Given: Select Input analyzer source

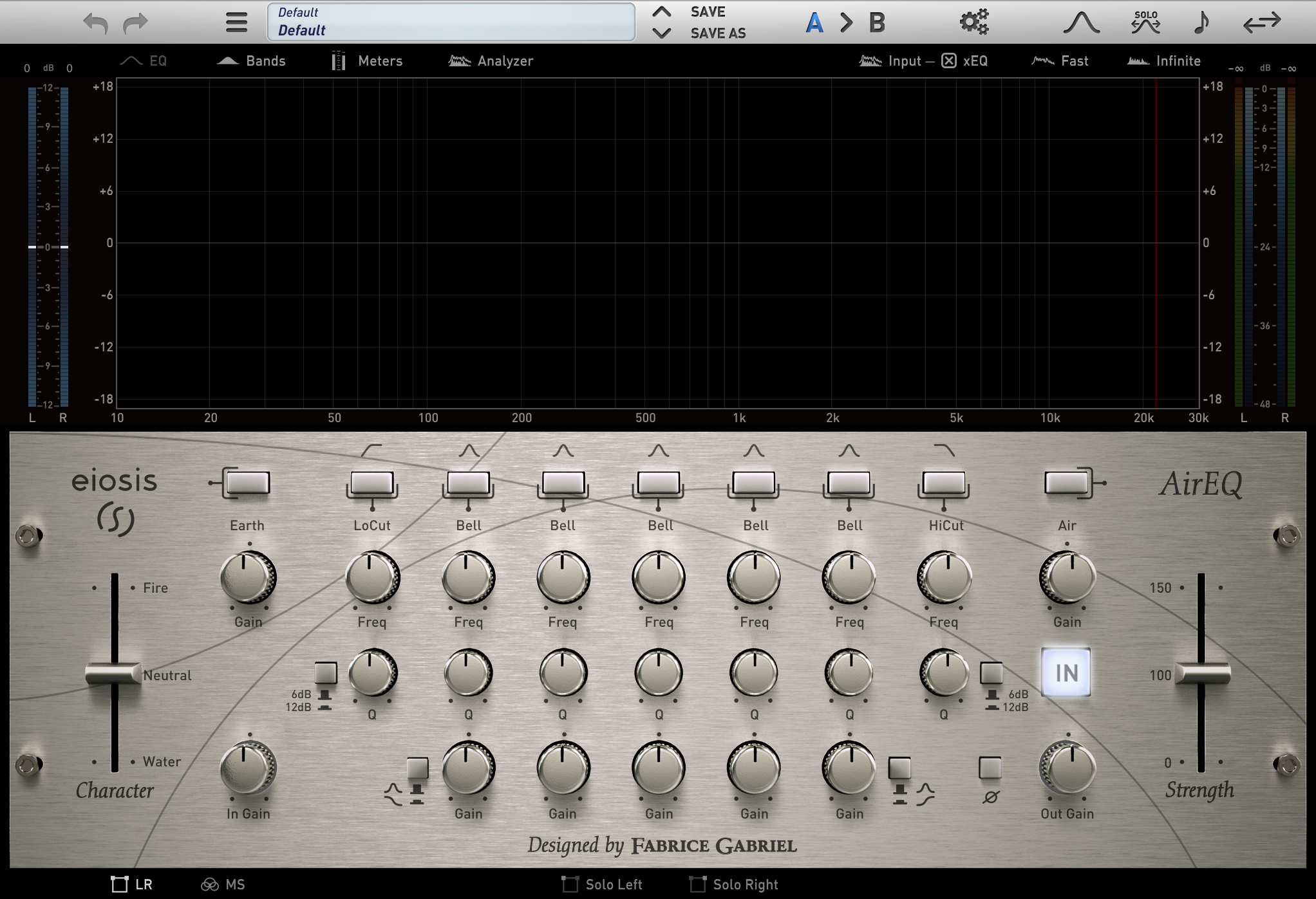Looking at the screenshot, I should [x=890, y=61].
